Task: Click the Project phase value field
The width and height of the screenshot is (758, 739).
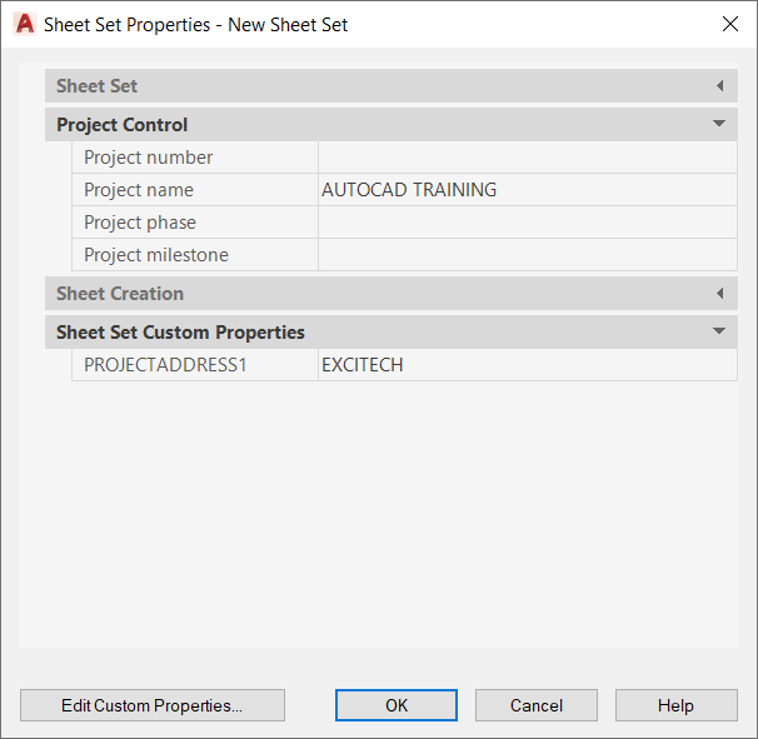Action: pyautogui.click(x=527, y=222)
